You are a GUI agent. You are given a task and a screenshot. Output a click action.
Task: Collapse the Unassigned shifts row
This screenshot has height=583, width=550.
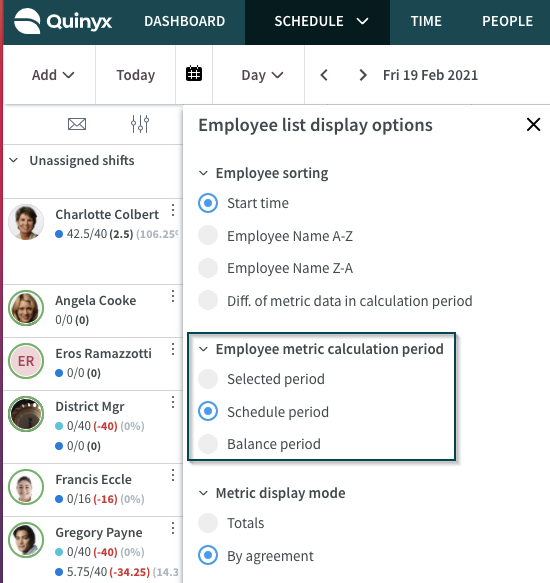[14, 160]
